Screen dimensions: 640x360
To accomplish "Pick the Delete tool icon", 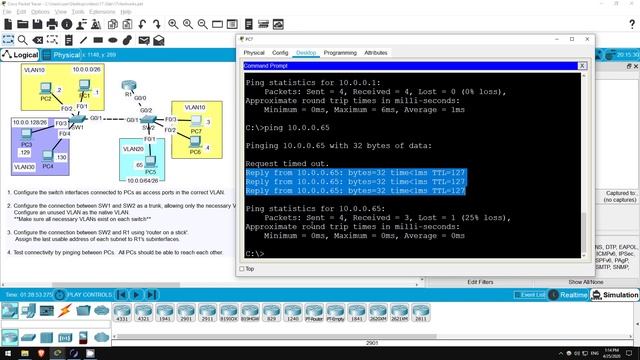I will (x=38, y=40).
